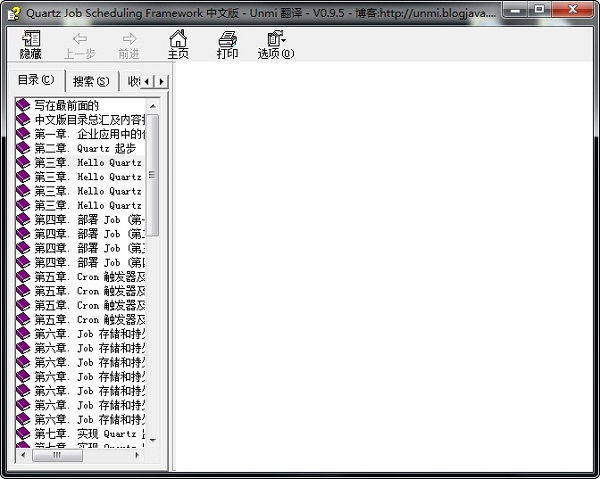Click the tab strip left scroll arrow
600x479 pixels.
(x=147, y=81)
